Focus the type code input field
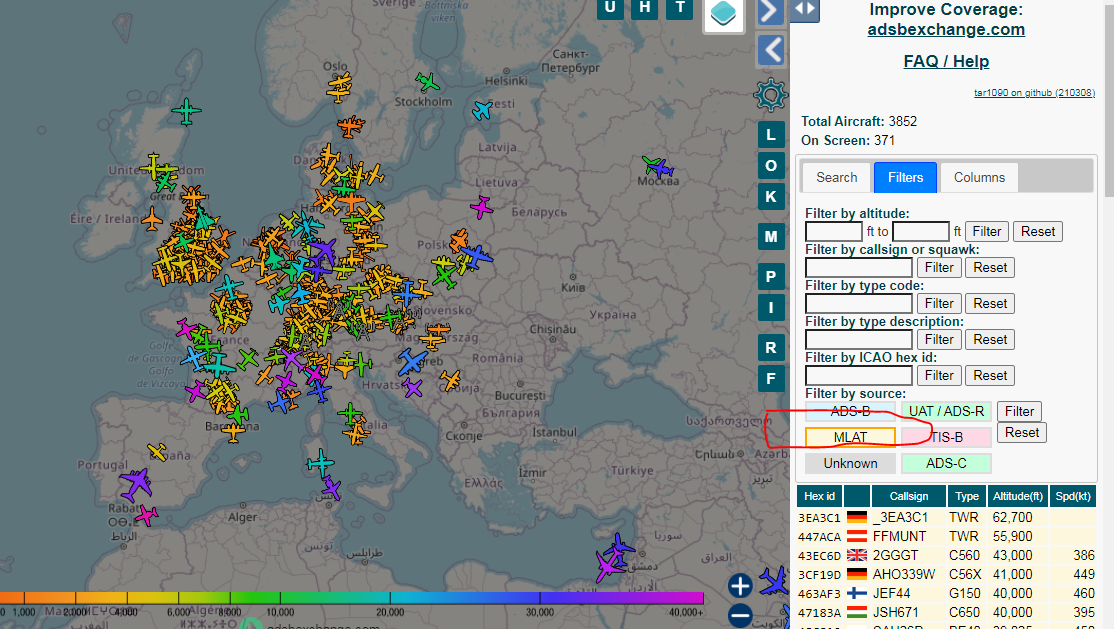The width and height of the screenshot is (1114, 629). pyautogui.click(x=858, y=303)
